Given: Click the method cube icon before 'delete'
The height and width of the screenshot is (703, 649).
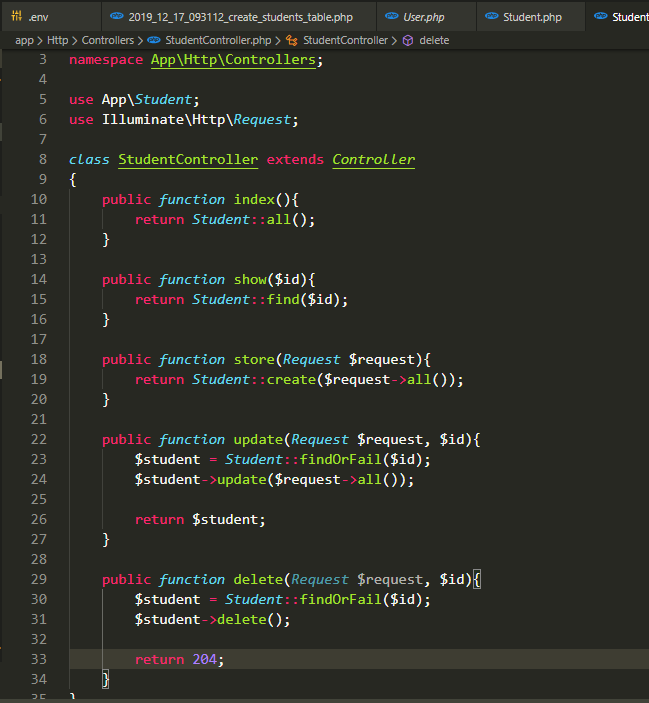Looking at the screenshot, I should coord(408,41).
